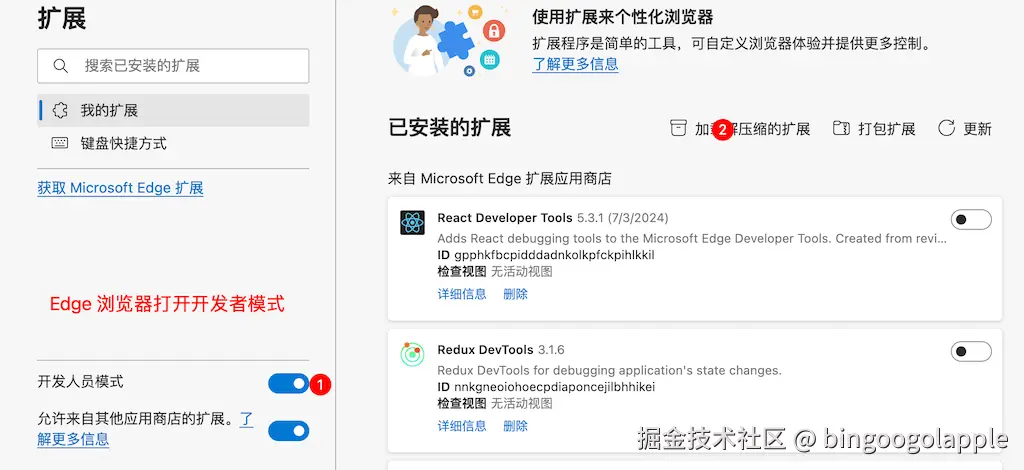Click Redux DevTools description text

pos(609,370)
